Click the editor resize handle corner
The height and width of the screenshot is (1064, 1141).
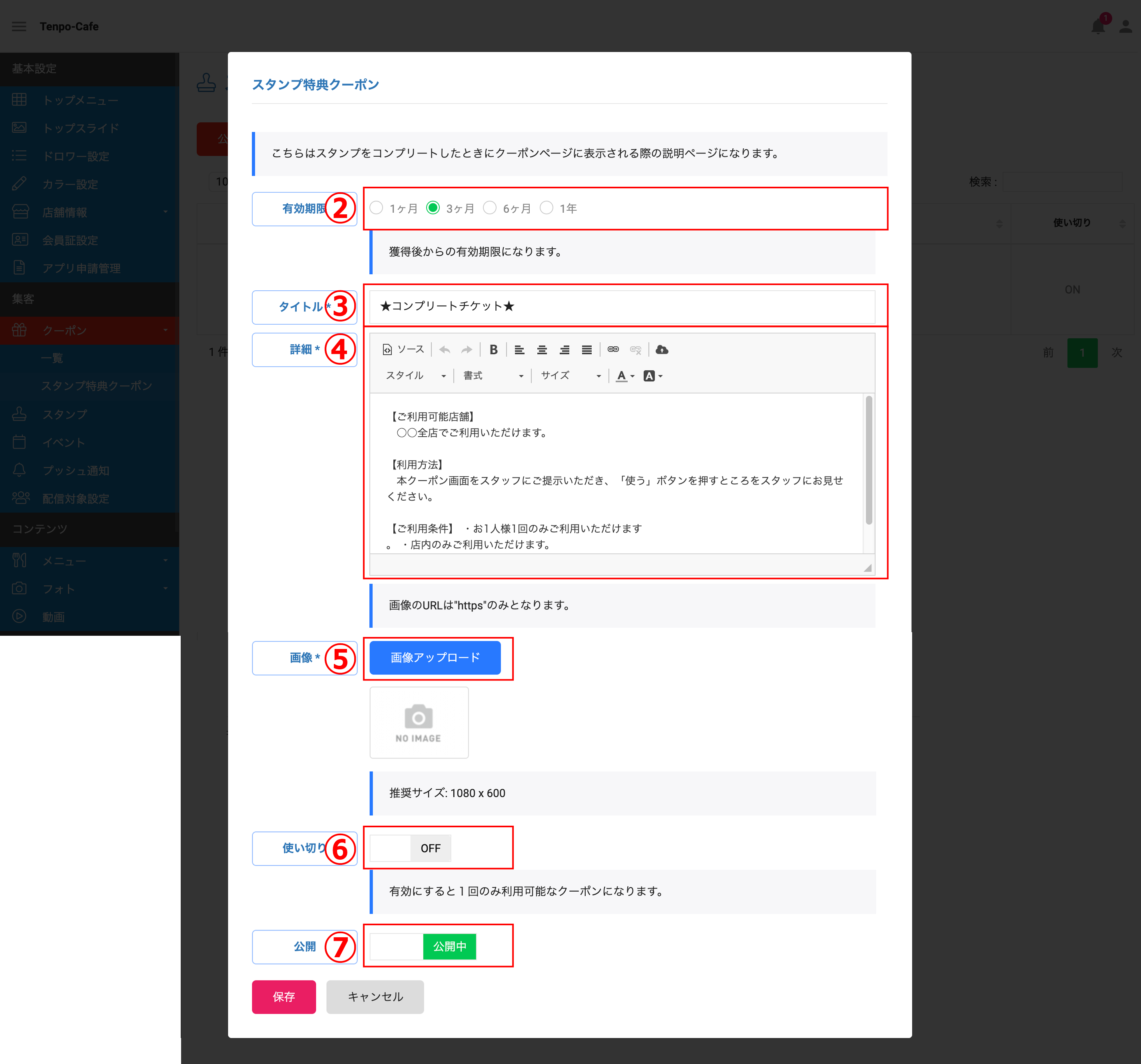(868, 567)
